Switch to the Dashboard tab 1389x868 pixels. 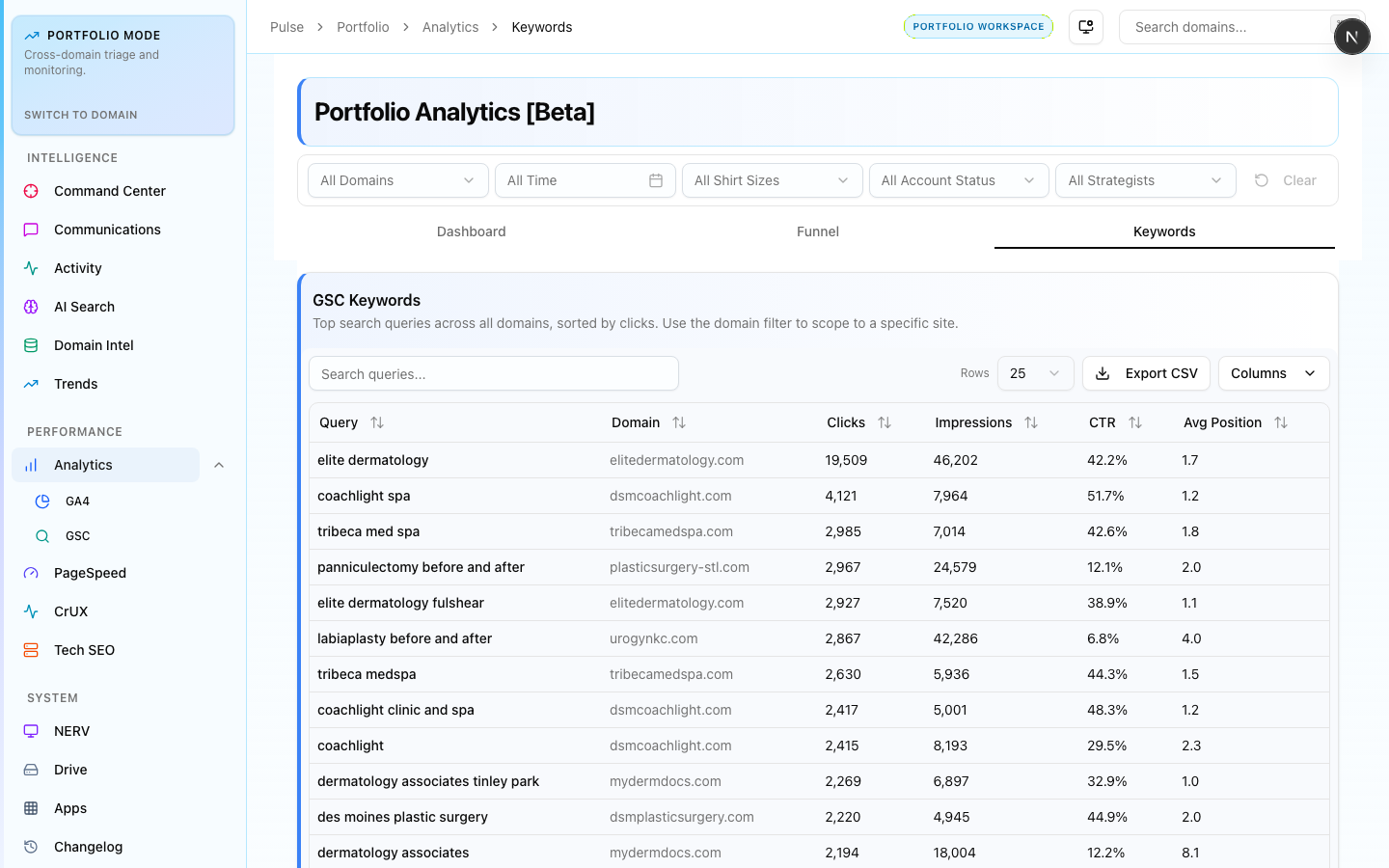pyautogui.click(x=471, y=231)
